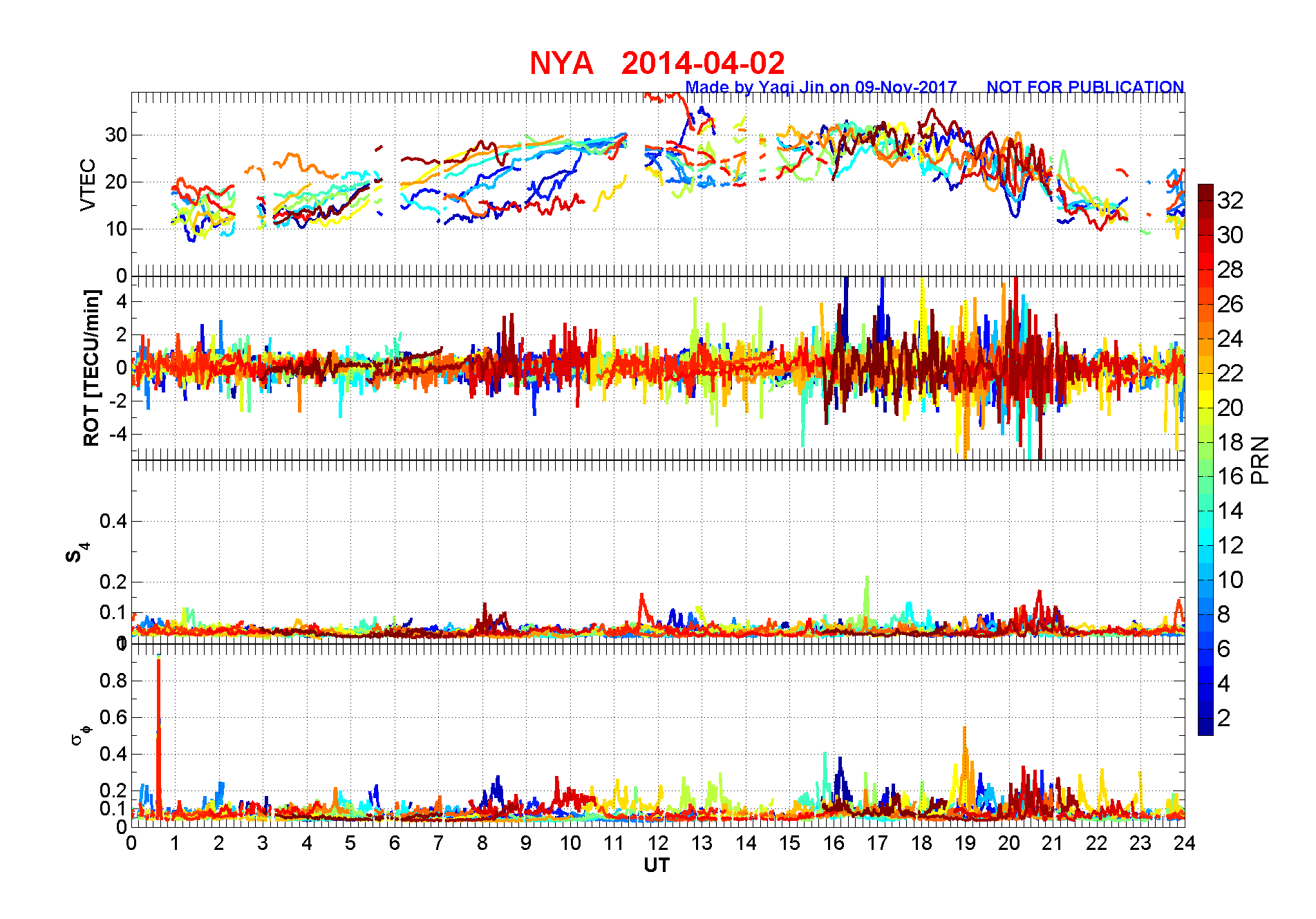1316x919 pixels.
Task: Select sigma-phi panel y-tick 0.8
Action: coord(114,681)
